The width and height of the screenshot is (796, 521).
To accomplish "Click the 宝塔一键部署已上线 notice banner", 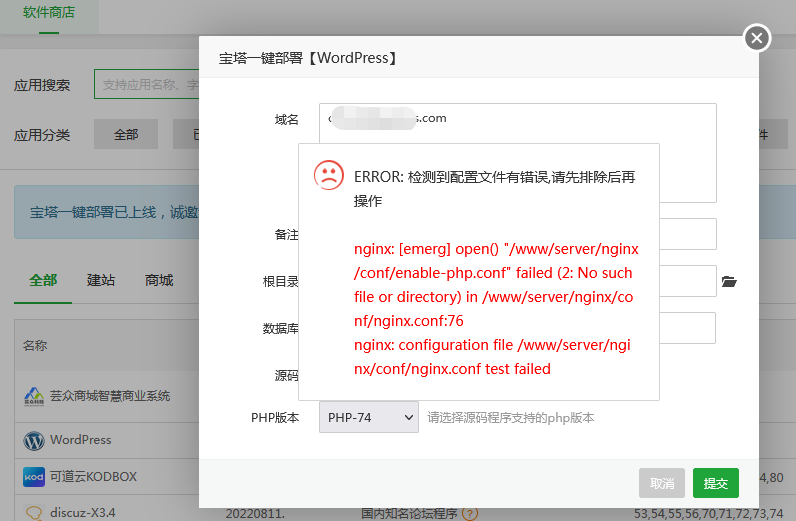I will point(107,212).
